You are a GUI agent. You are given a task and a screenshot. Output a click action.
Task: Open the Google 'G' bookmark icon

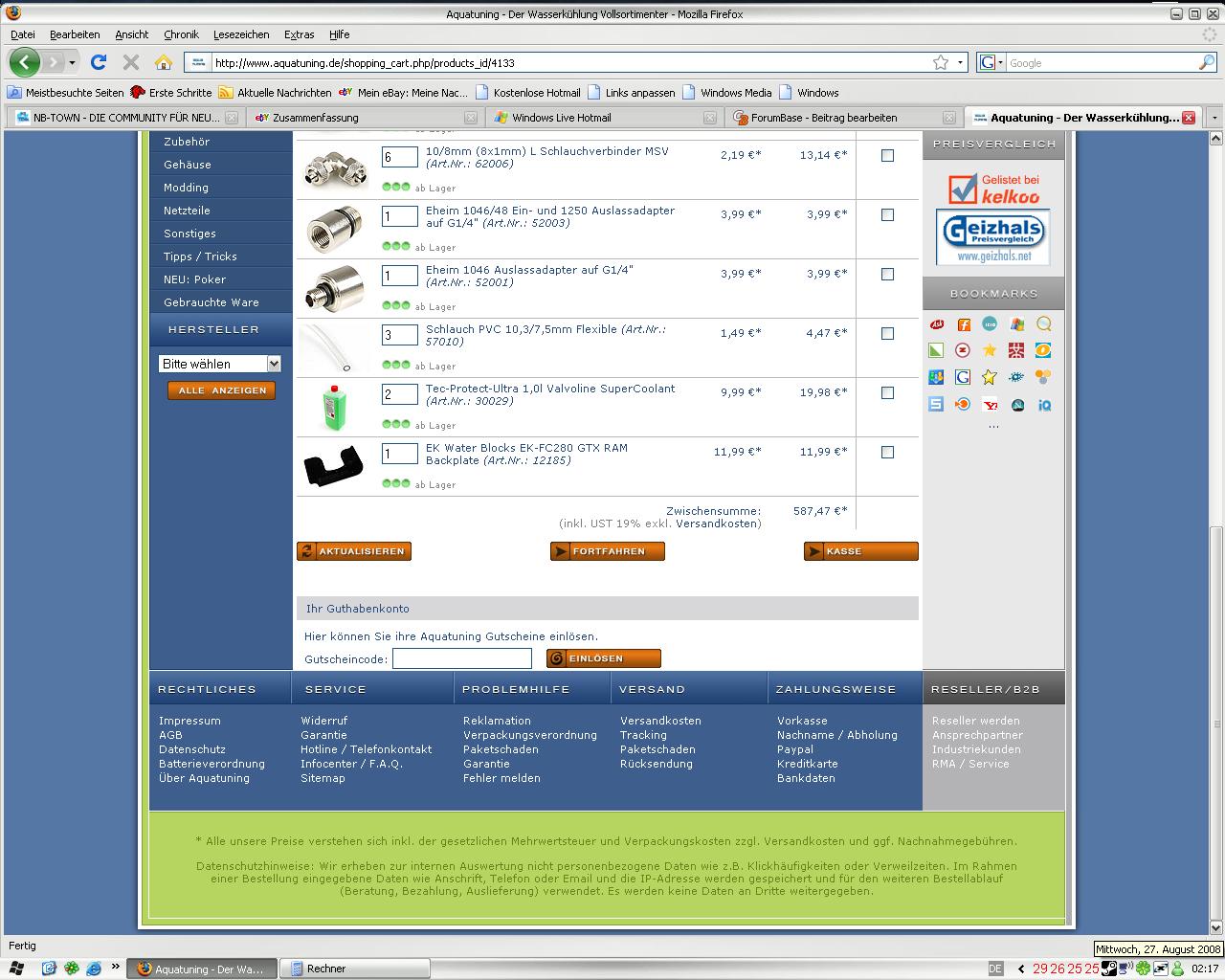pos(964,377)
